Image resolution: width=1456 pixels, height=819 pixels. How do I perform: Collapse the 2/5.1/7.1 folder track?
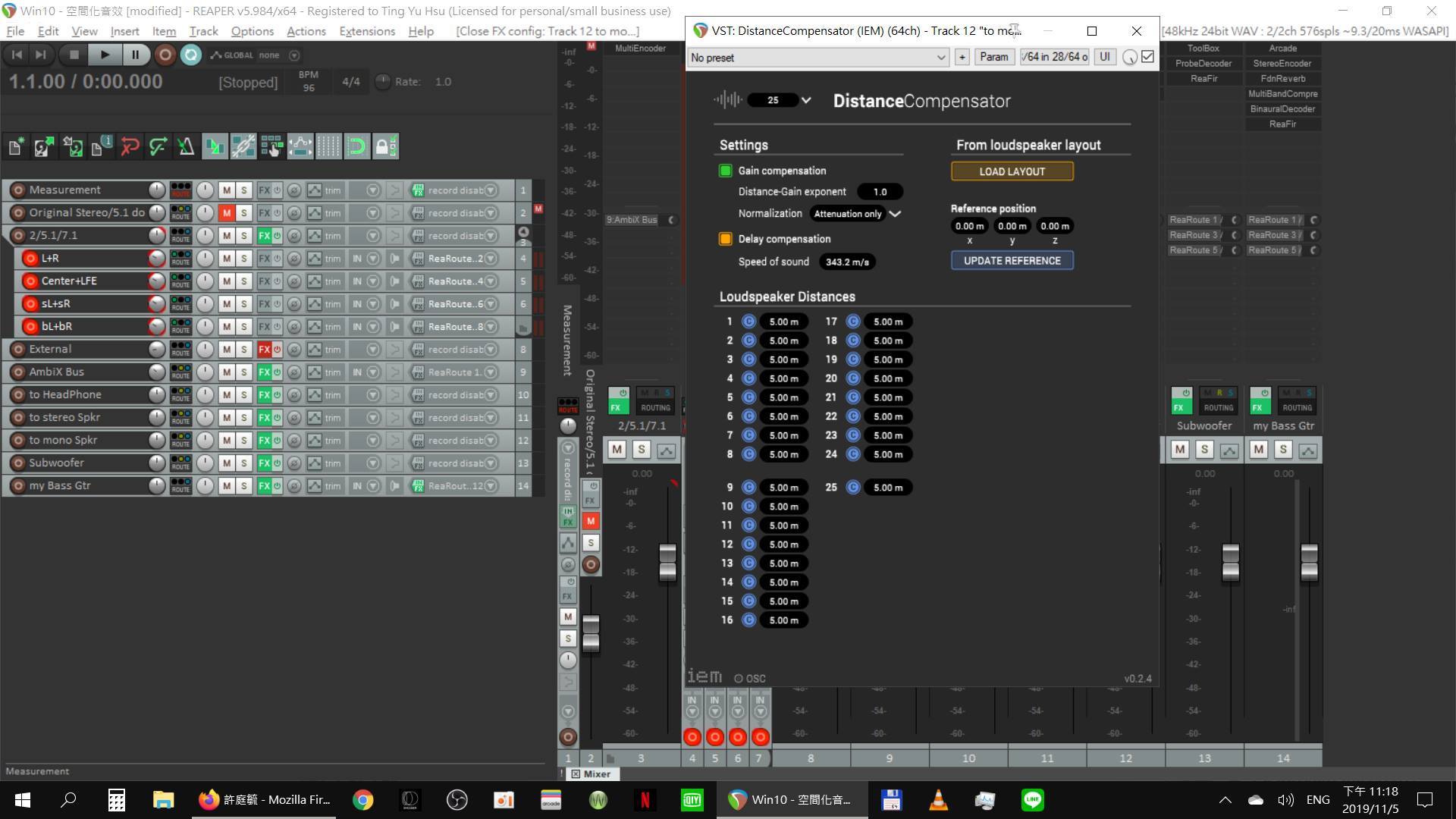(x=522, y=232)
